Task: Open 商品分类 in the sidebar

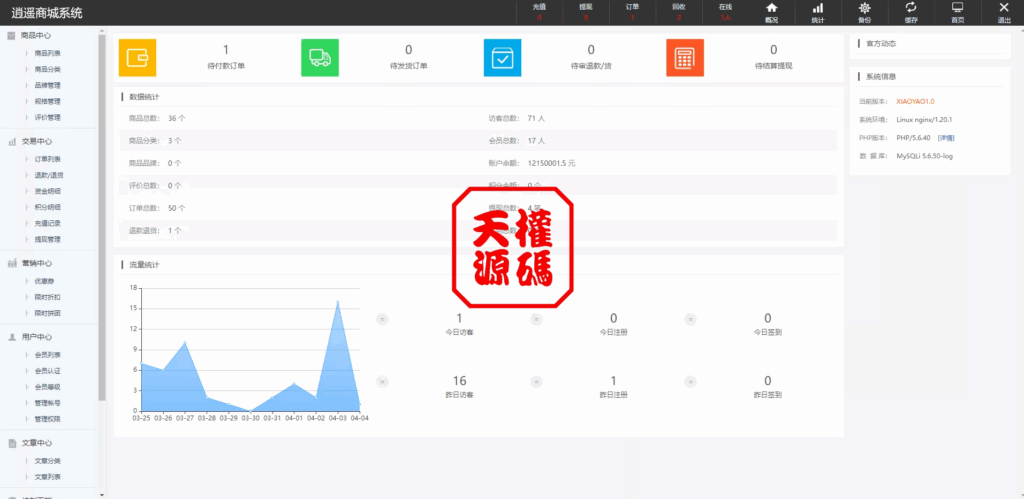Action: point(48,69)
